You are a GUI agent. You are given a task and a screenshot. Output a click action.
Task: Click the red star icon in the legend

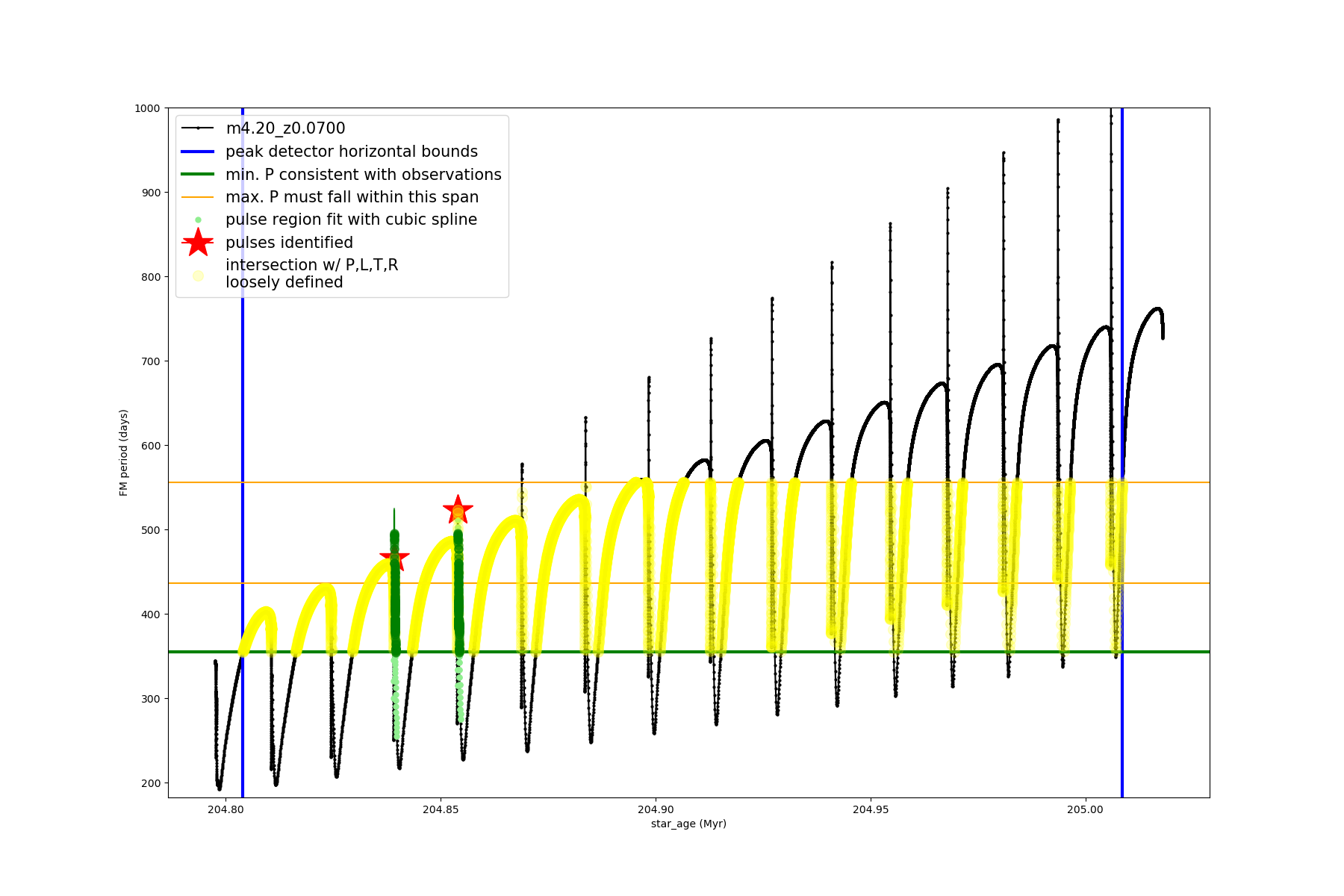pos(198,242)
